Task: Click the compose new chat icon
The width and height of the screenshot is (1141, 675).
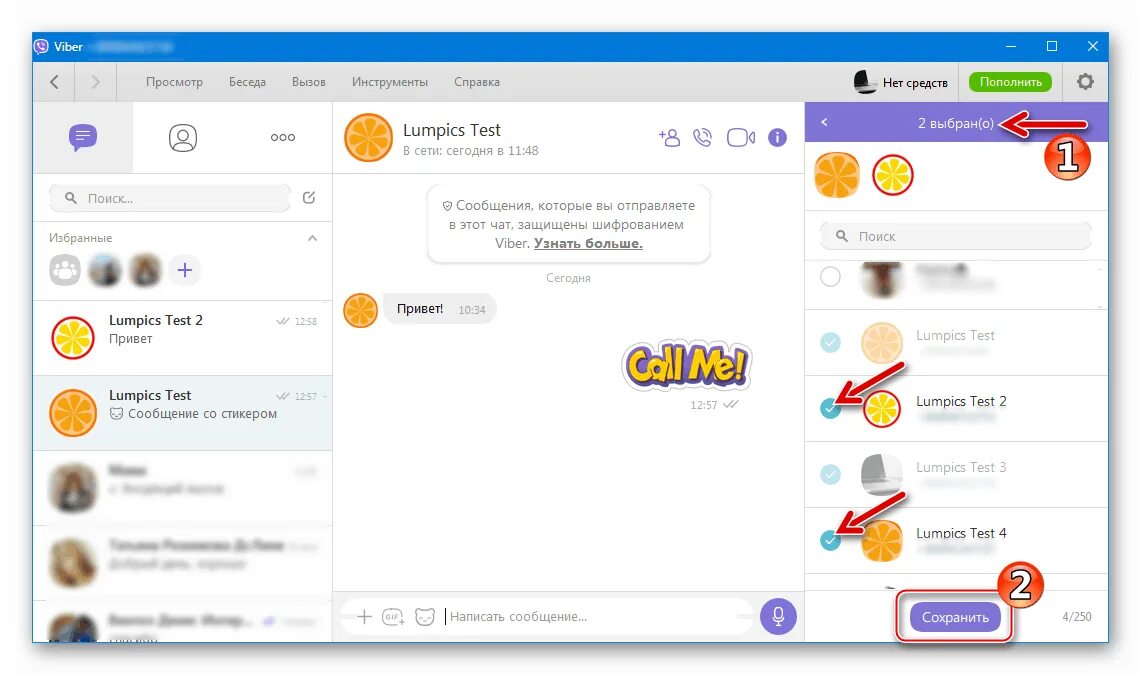Action: point(309,197)
